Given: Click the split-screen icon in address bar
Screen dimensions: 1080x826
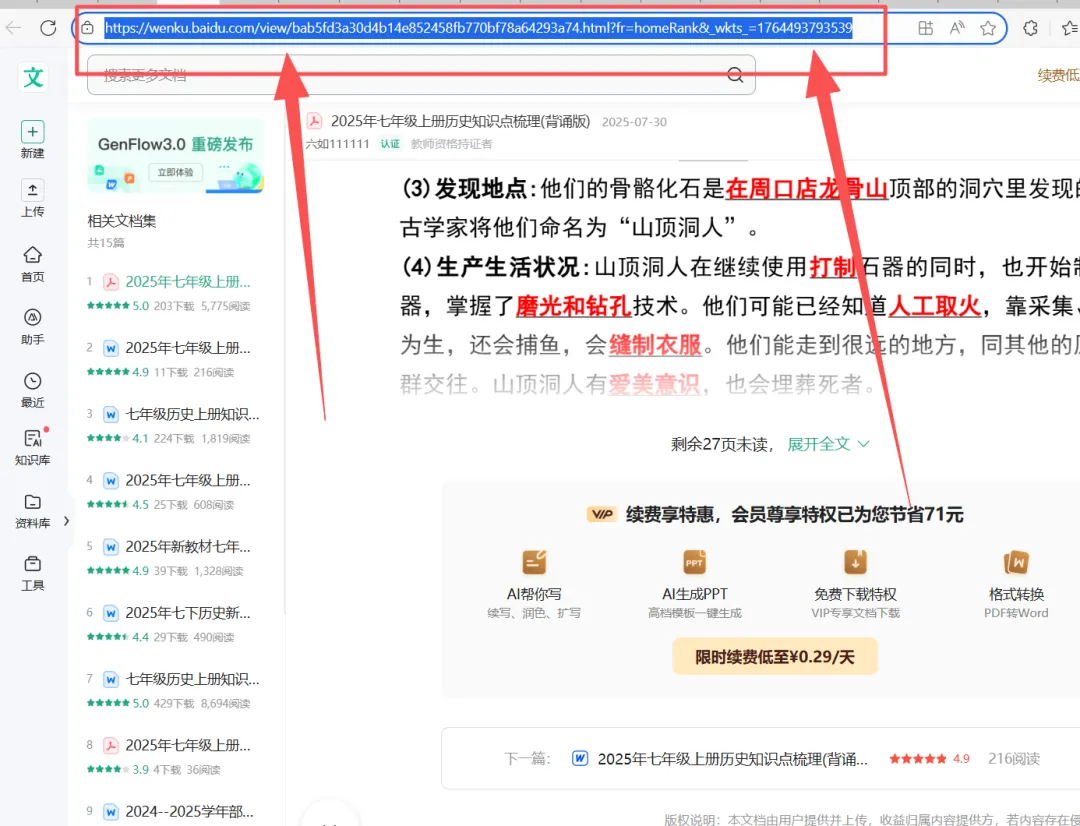Looking at the screenshot, I should (925, 28).
